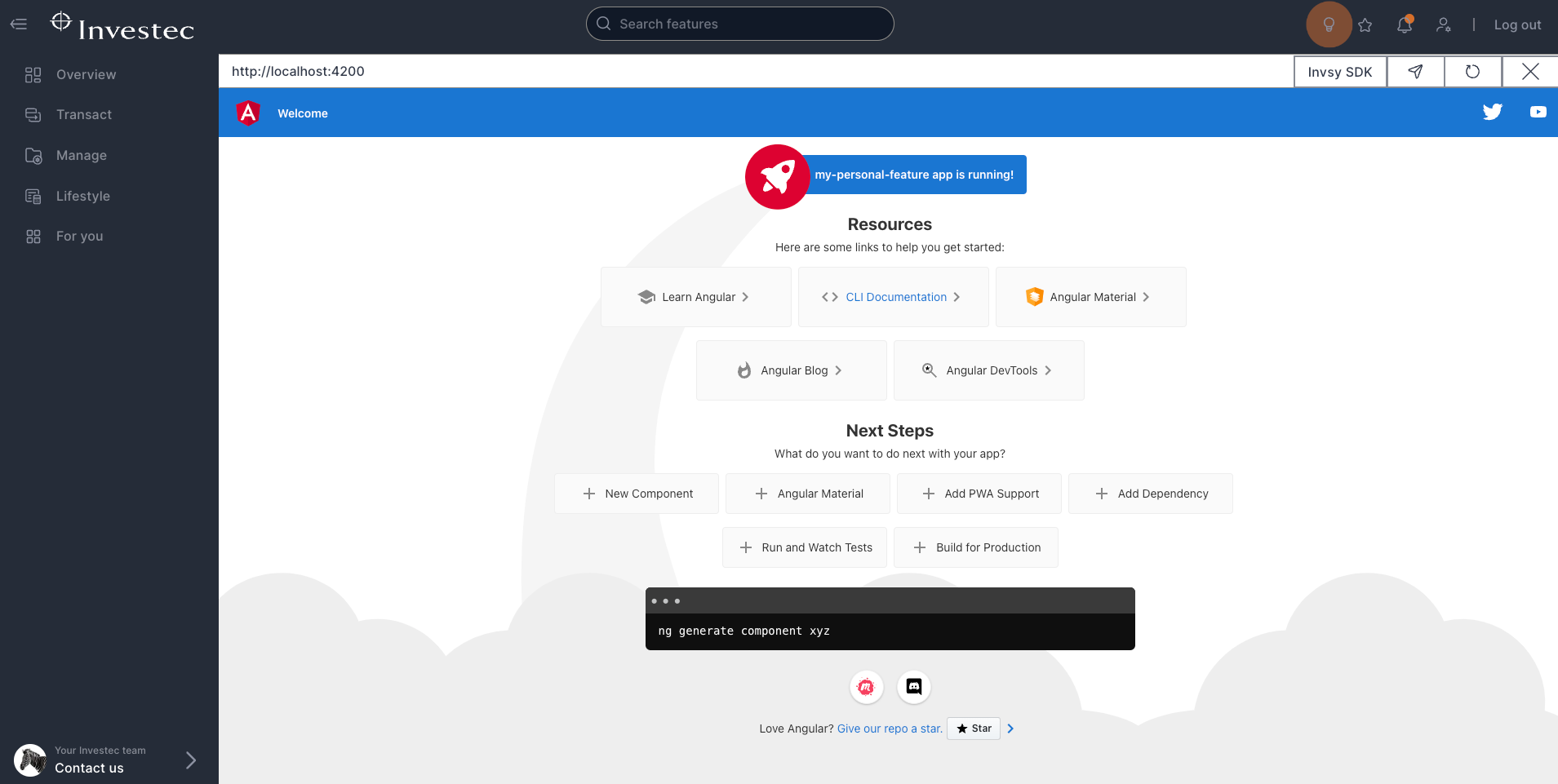Open the YouTube icon in Angular toolbar
This screenshot has height=784, width=1558.
pyautogui.click(x=1538, y=113)
